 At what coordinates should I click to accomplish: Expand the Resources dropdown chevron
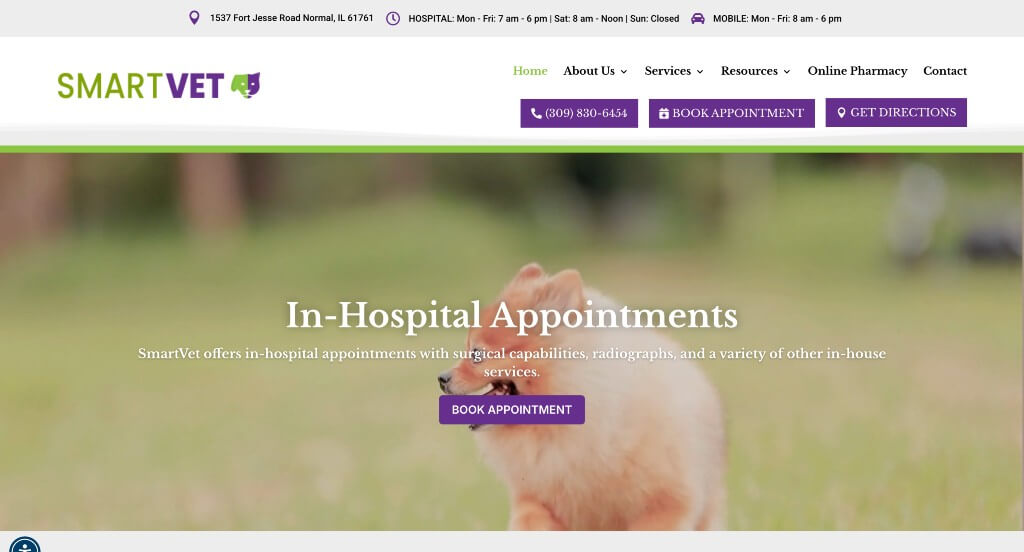coord(787,71)
